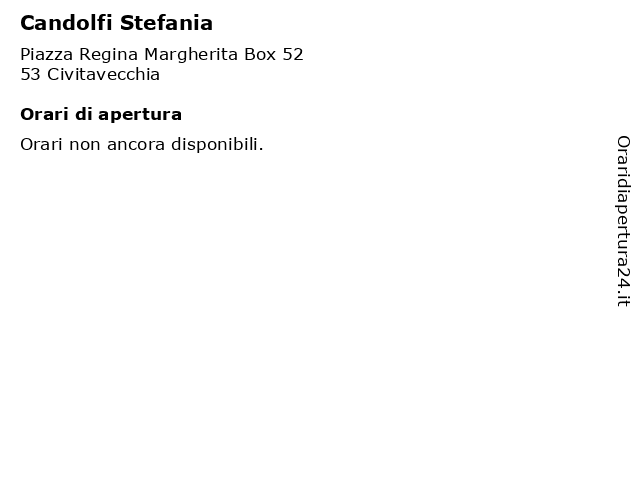This screenshot has width=640, height=480.
Task: Select the word Candolfi in the heading
Action: (66, 23)
